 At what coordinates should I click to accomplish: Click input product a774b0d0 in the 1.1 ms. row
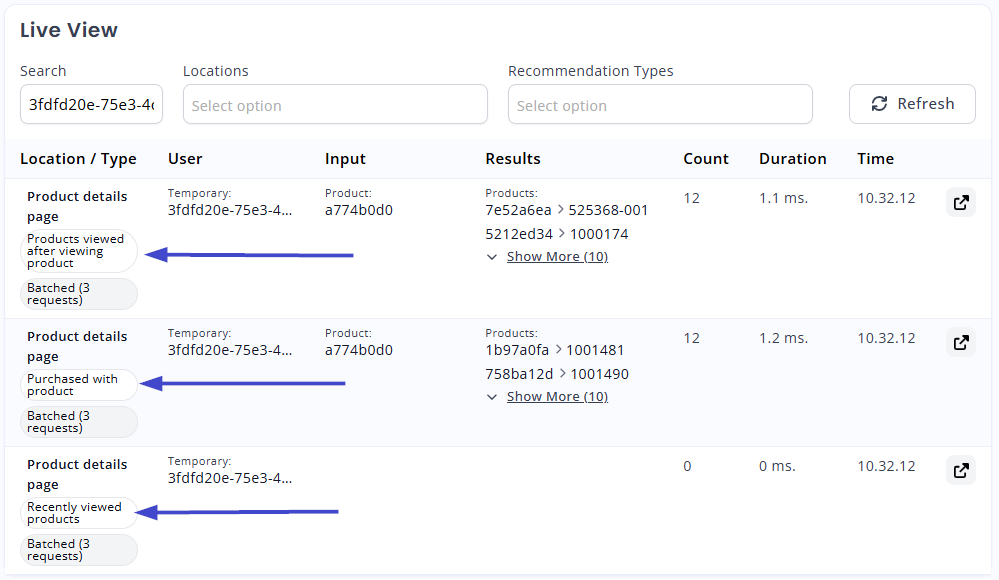359,210
